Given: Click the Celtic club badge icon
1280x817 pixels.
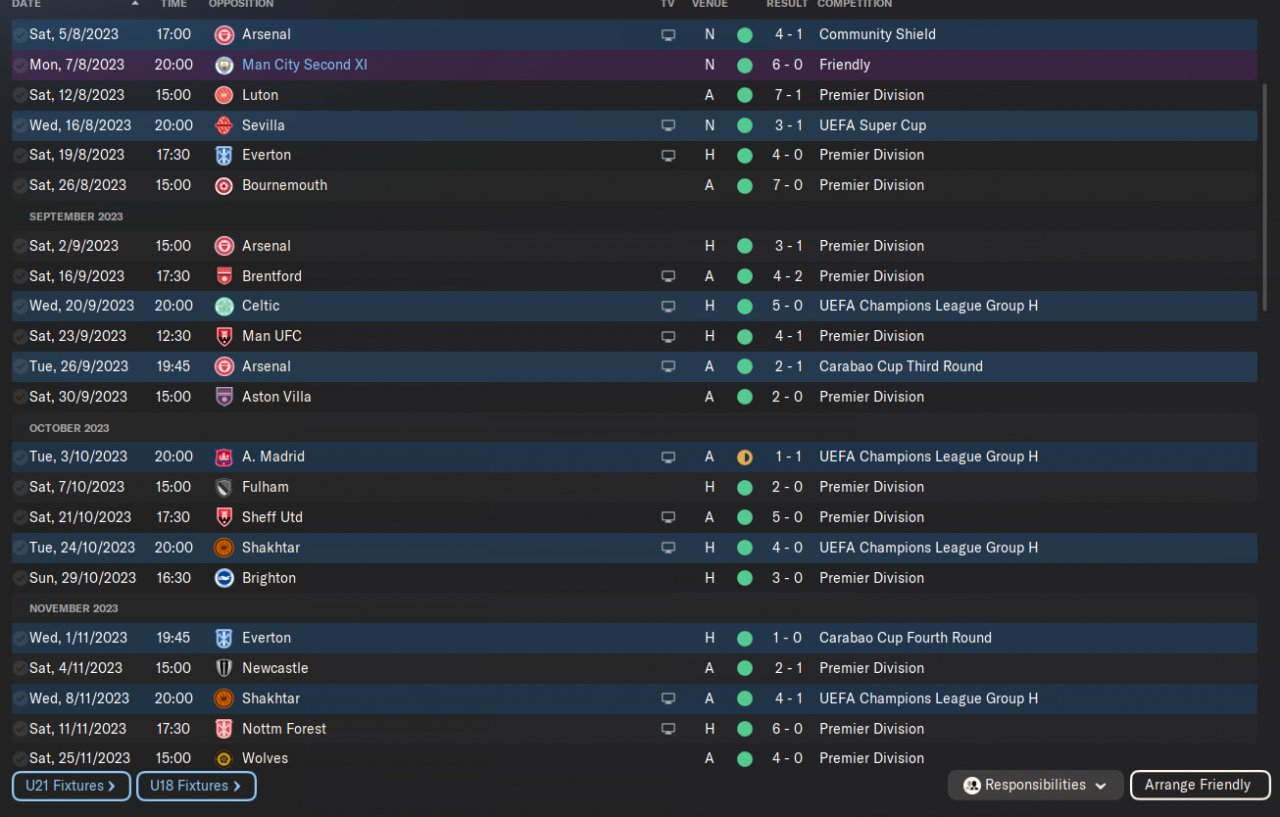Looking at the screenshot, I should 224,306.
